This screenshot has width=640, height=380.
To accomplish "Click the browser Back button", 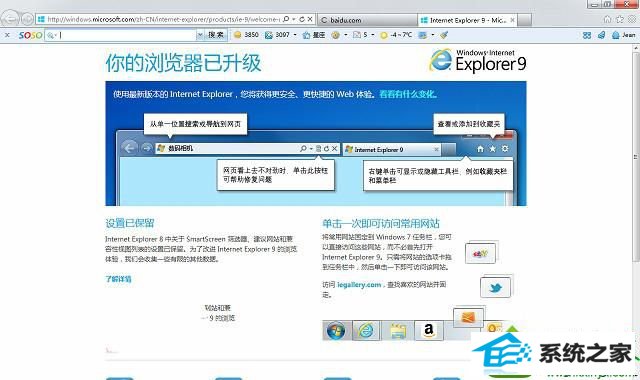I will pos(9,19).
